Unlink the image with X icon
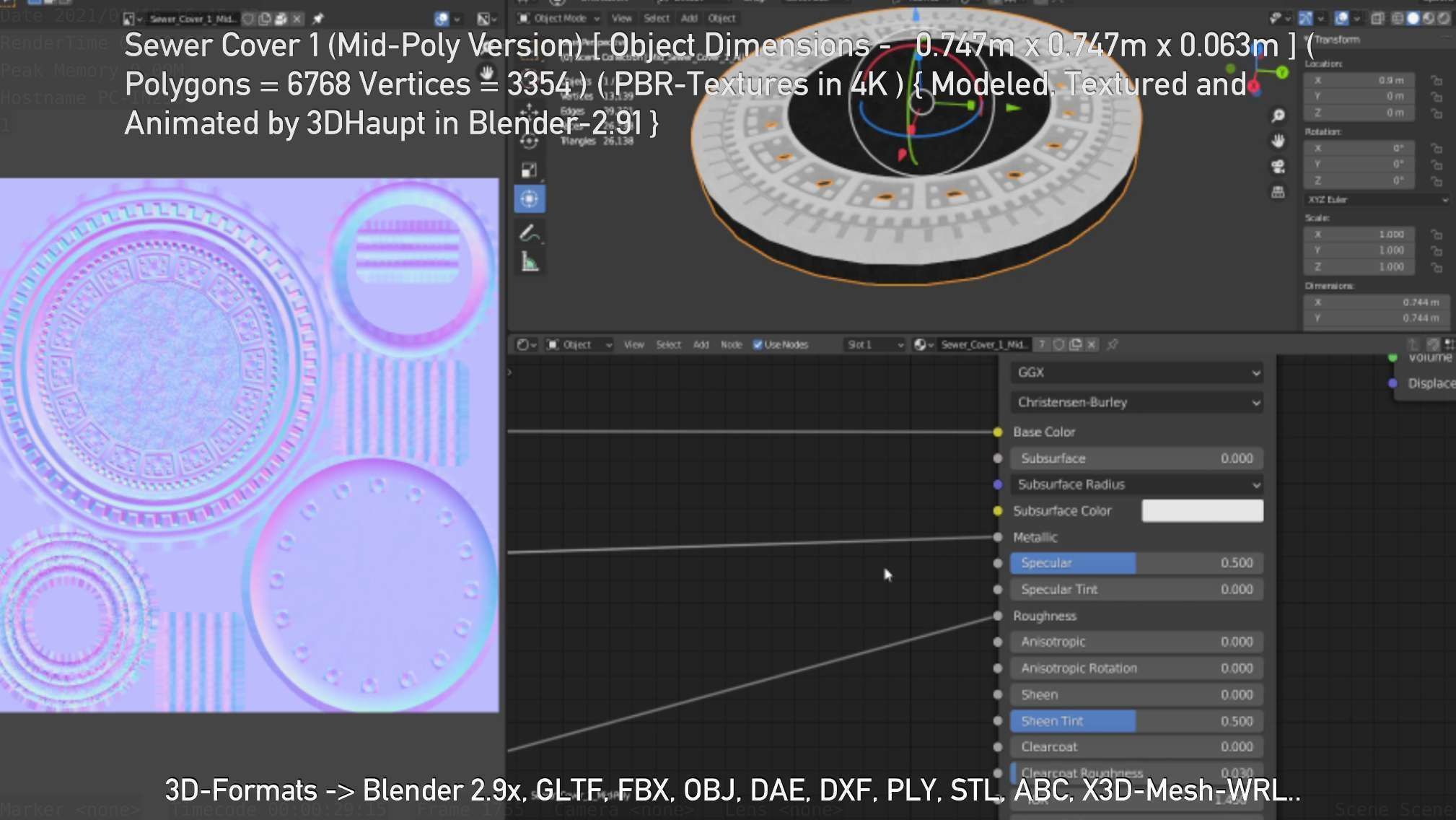Image resolution: width=1456 pixels, height=820 pixels. [297, 19]
